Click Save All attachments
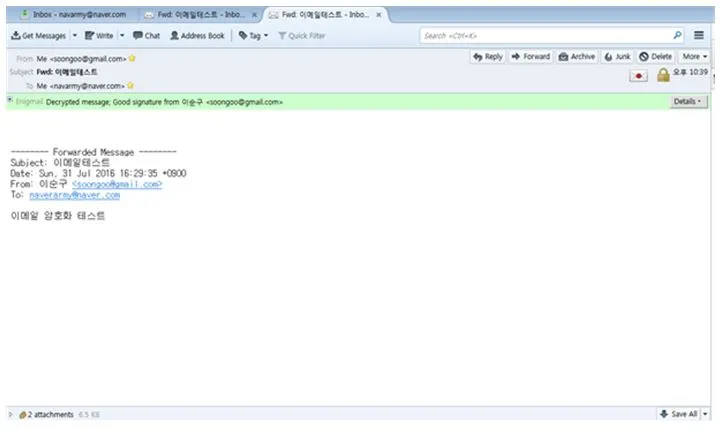The height and width of the screenshot is (430, 720). 679,414
